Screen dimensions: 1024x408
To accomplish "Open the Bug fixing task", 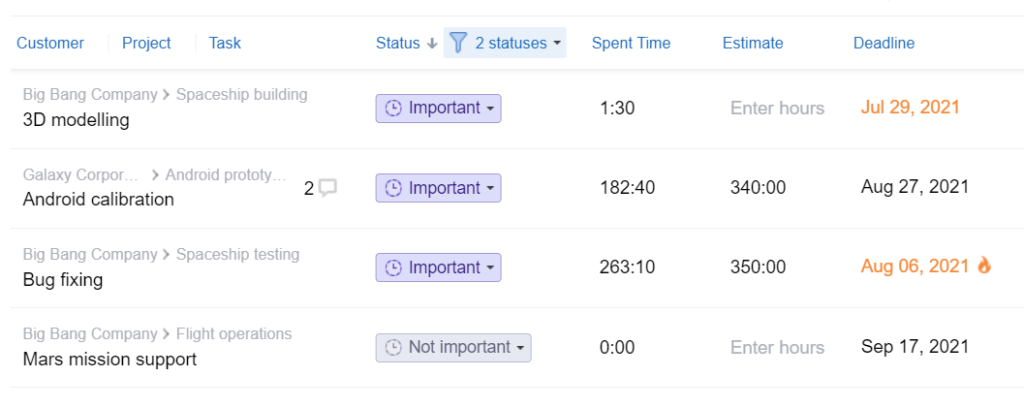I will [63, 280].
